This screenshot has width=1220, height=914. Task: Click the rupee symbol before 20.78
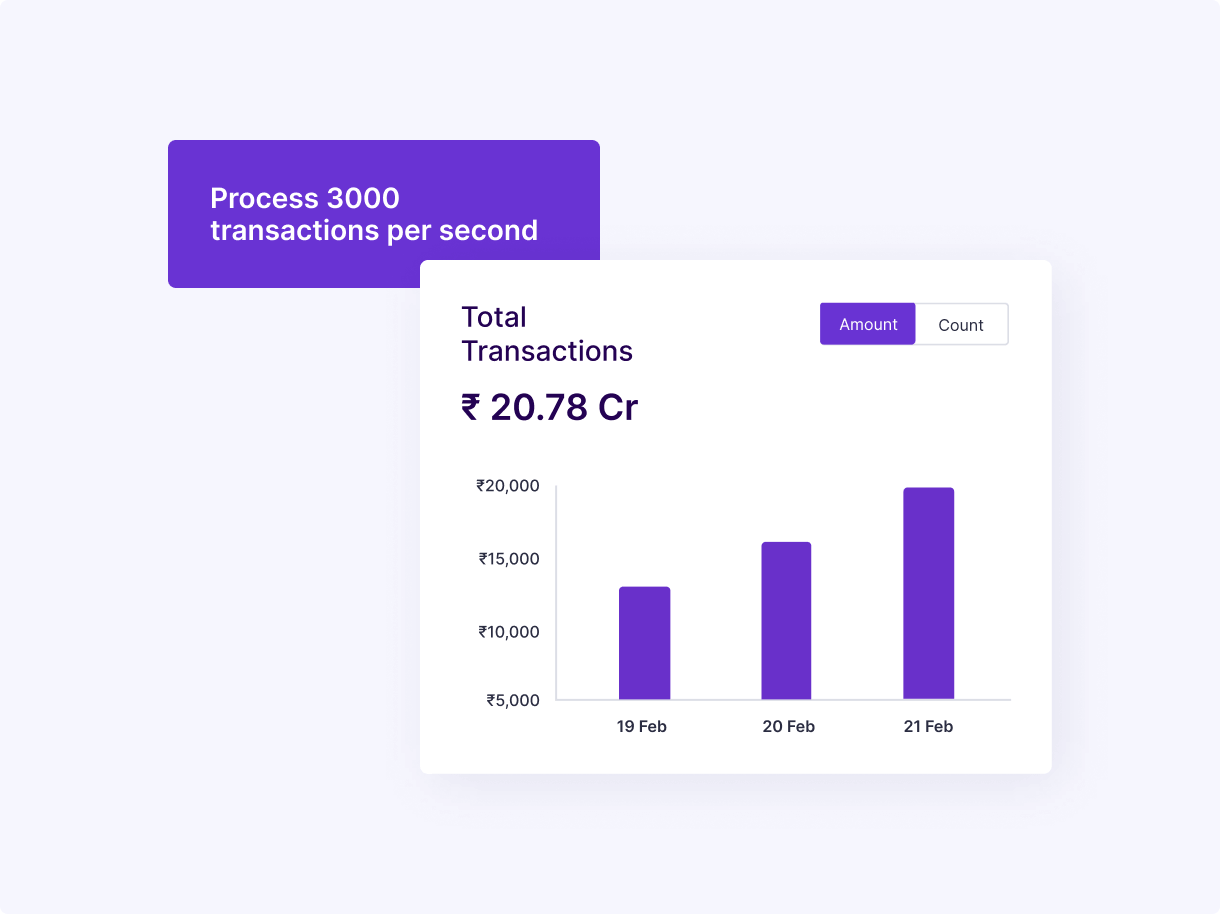(470, 408)
